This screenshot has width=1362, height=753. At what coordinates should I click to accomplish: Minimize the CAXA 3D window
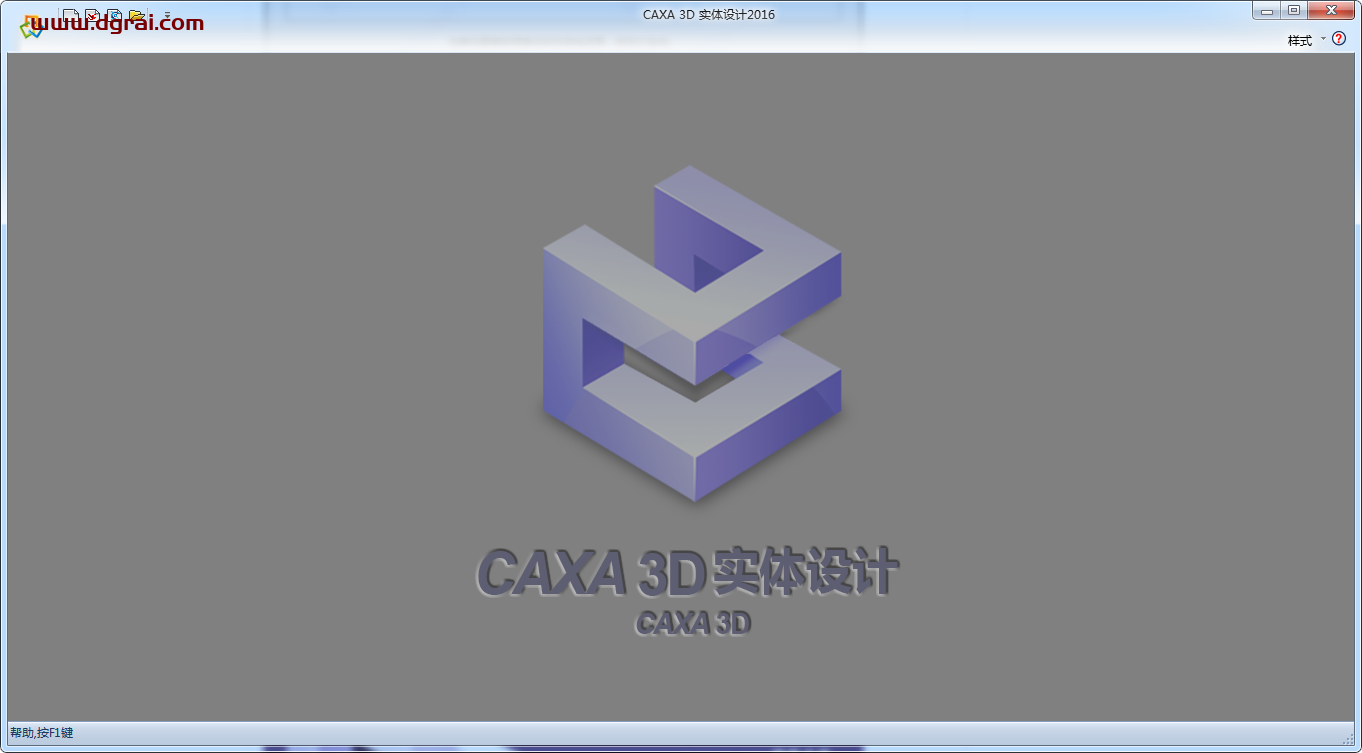click(x=1267, y=10)
